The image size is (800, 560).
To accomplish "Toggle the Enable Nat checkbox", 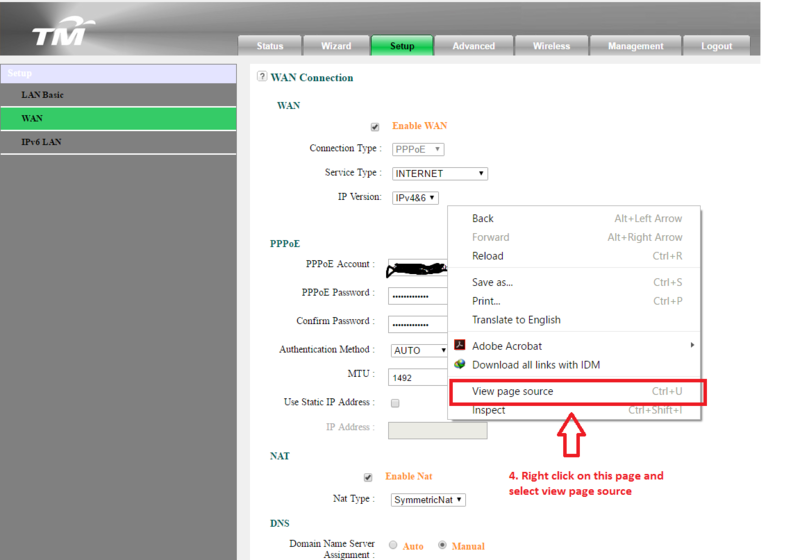I will [x=368, y=477].
